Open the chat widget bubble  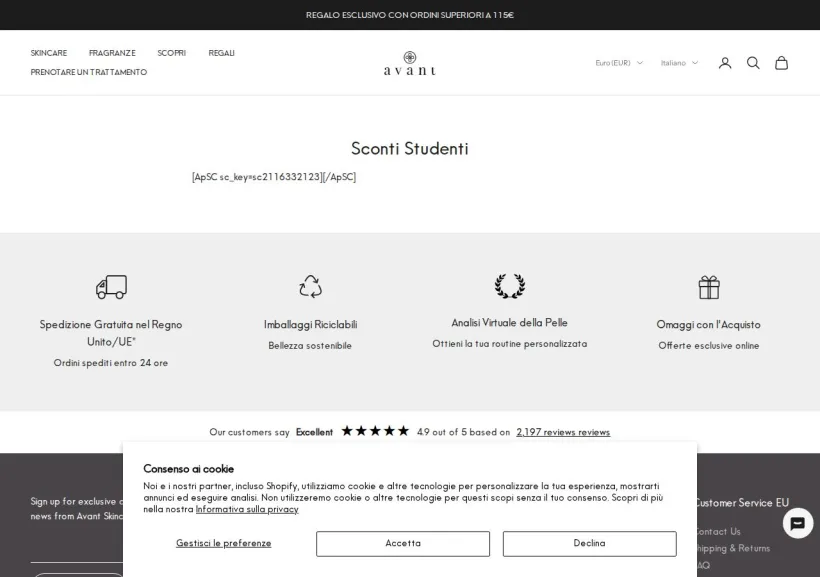coord(798,523)
